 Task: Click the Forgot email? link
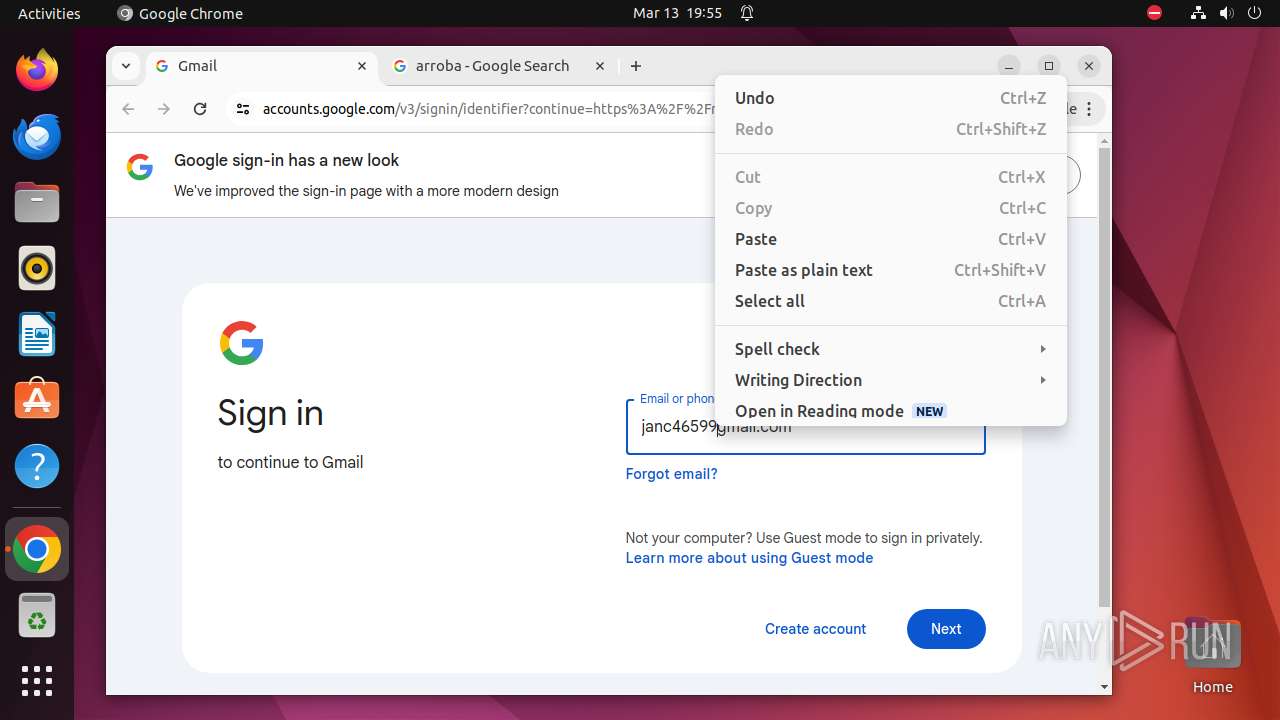point(671,474)
